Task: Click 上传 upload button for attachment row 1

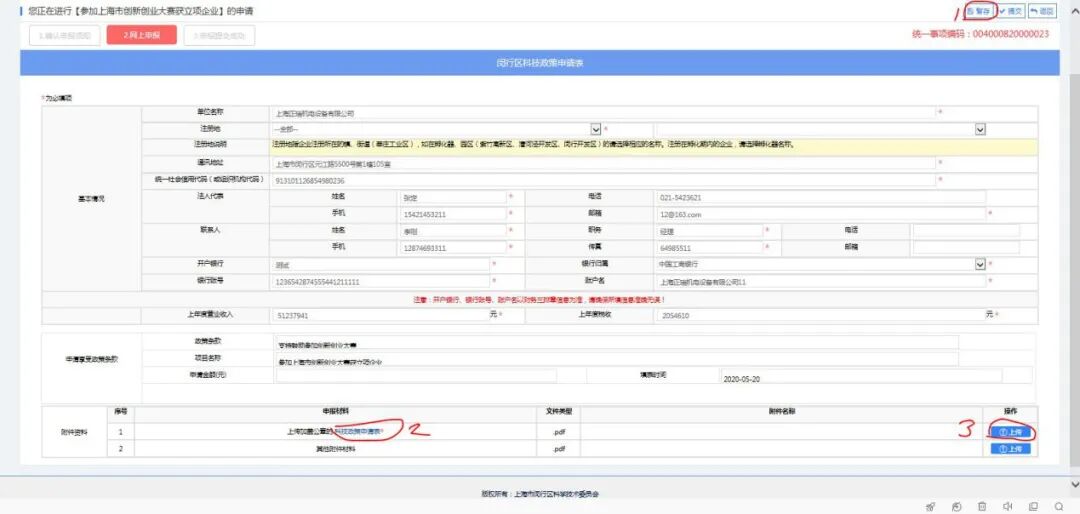Action: point(1010,432)
